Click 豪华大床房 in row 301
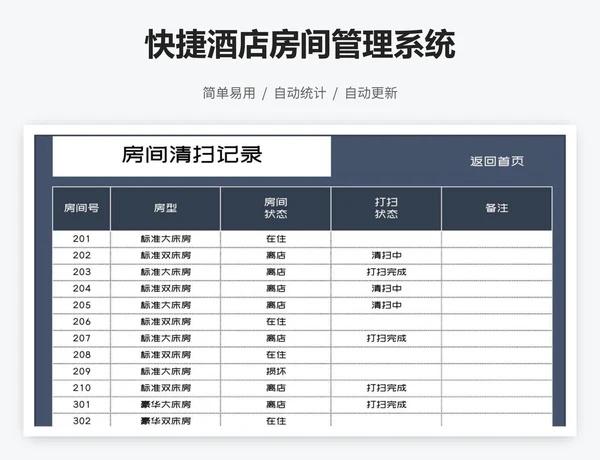The width and height of the screenshot is (600, 460). 165,405
